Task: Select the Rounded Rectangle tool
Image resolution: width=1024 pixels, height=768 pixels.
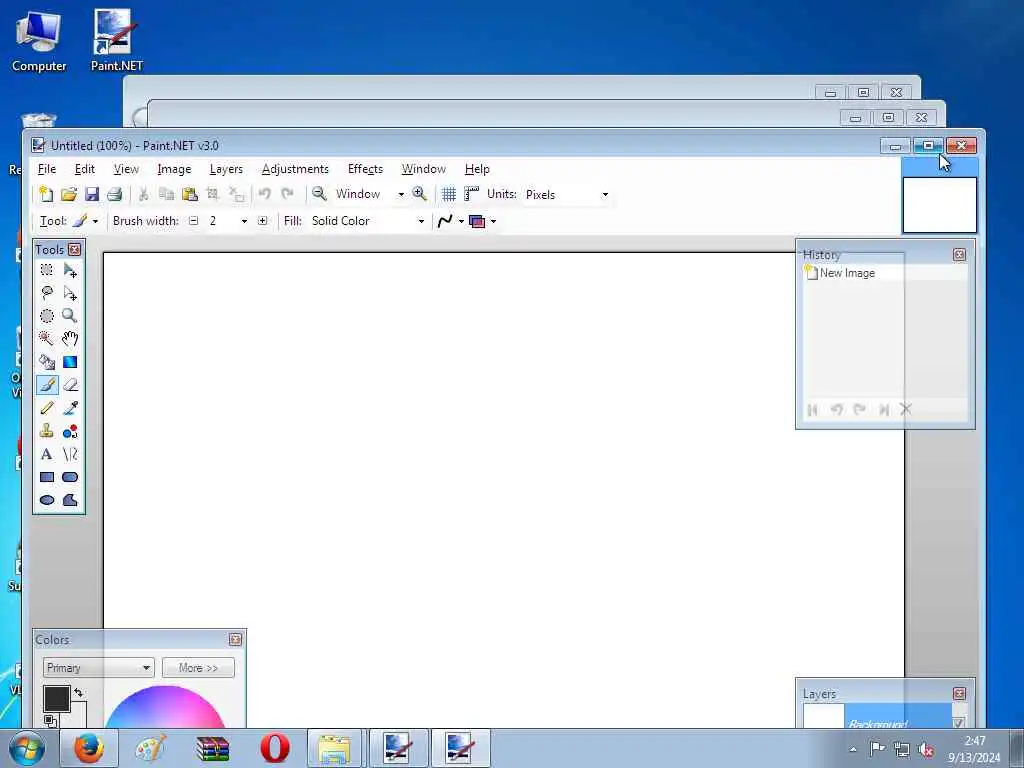Action: pos(70,477)
